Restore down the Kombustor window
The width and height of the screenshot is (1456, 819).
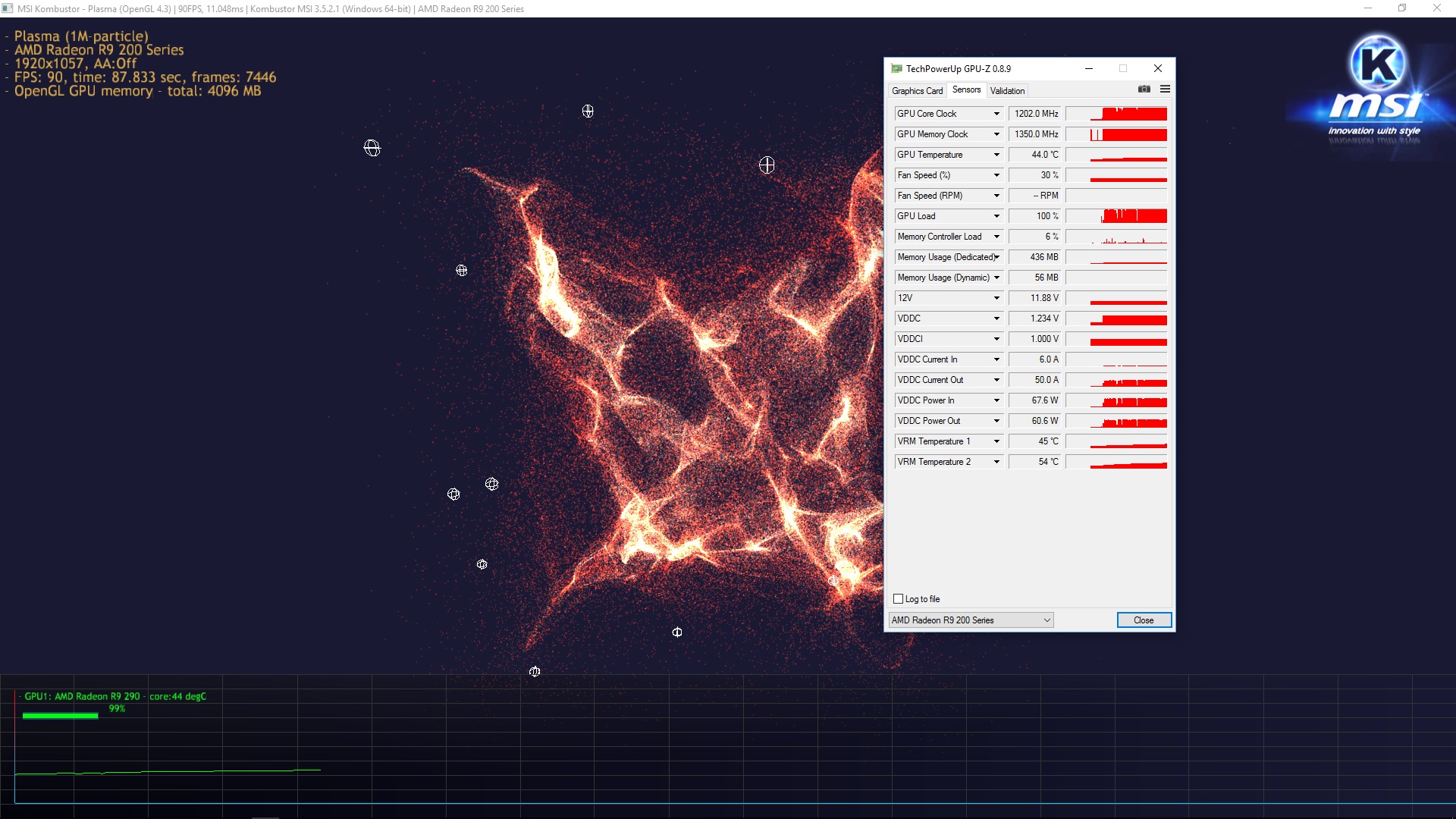[x=1401, y=8]
